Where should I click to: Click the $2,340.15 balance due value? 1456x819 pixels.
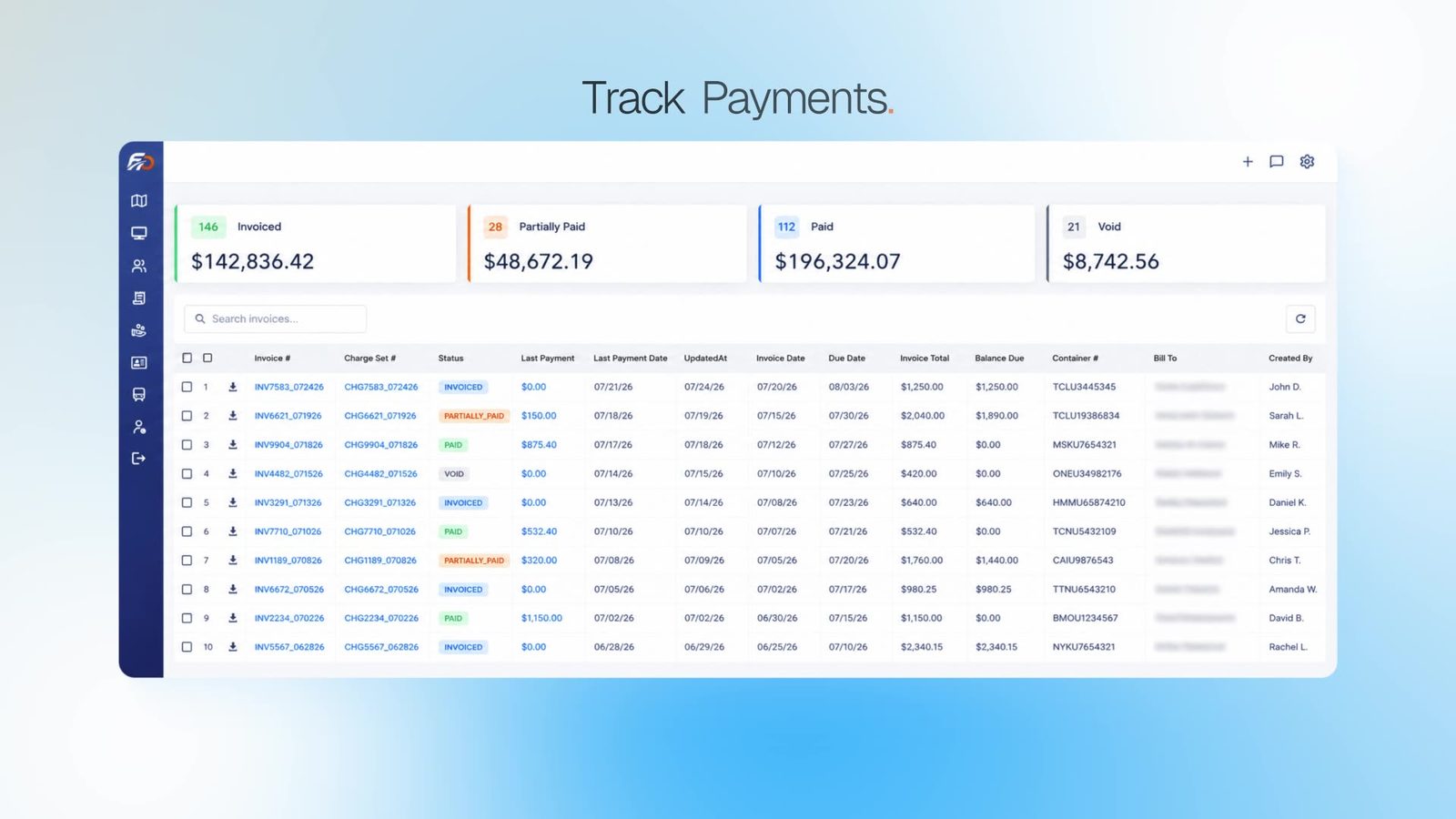996,647
